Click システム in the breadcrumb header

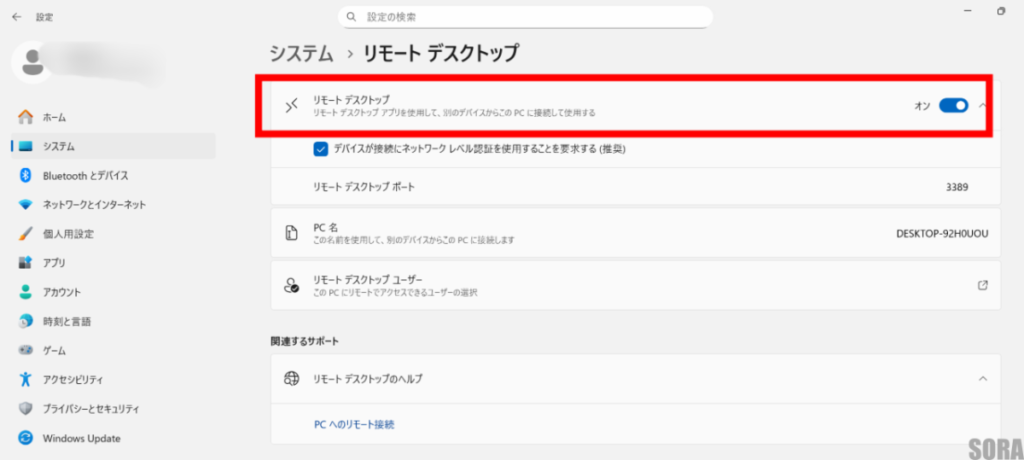302,53
